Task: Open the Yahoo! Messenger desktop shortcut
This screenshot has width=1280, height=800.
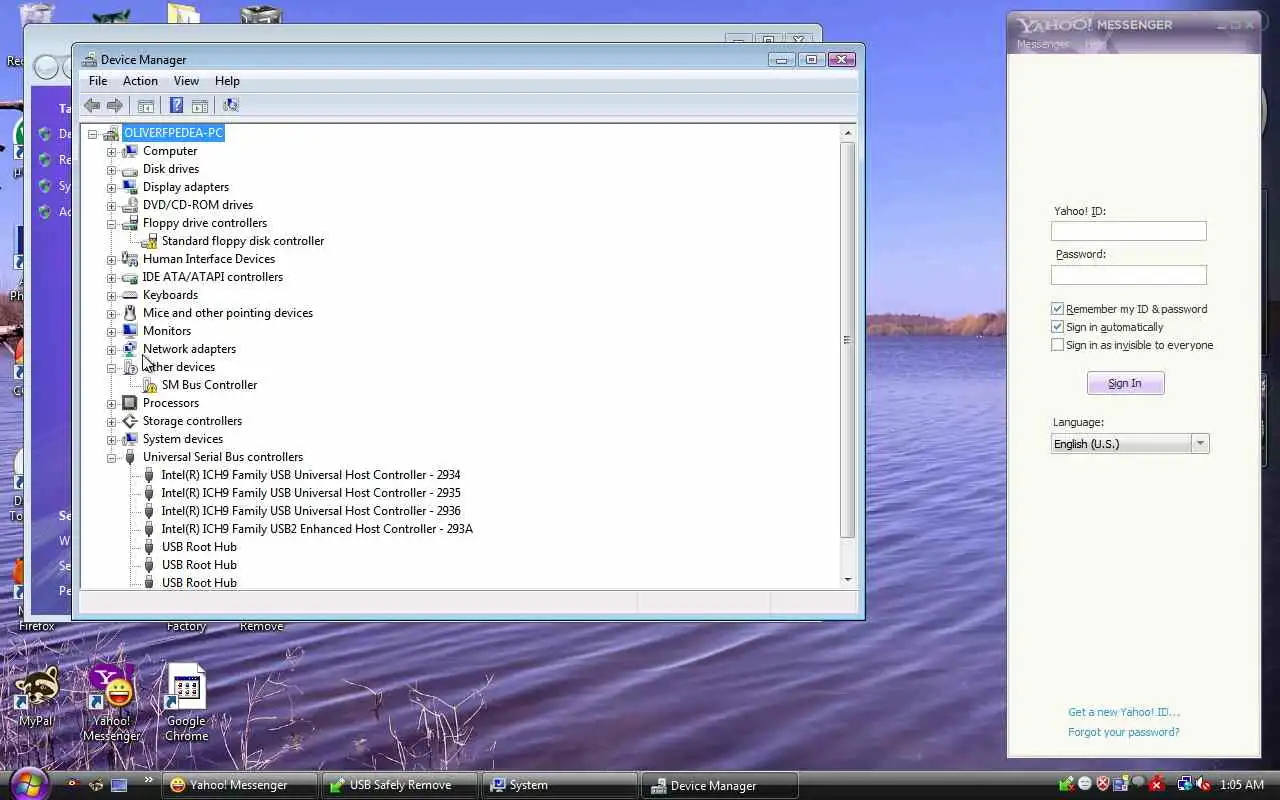Action: point(111,703)
